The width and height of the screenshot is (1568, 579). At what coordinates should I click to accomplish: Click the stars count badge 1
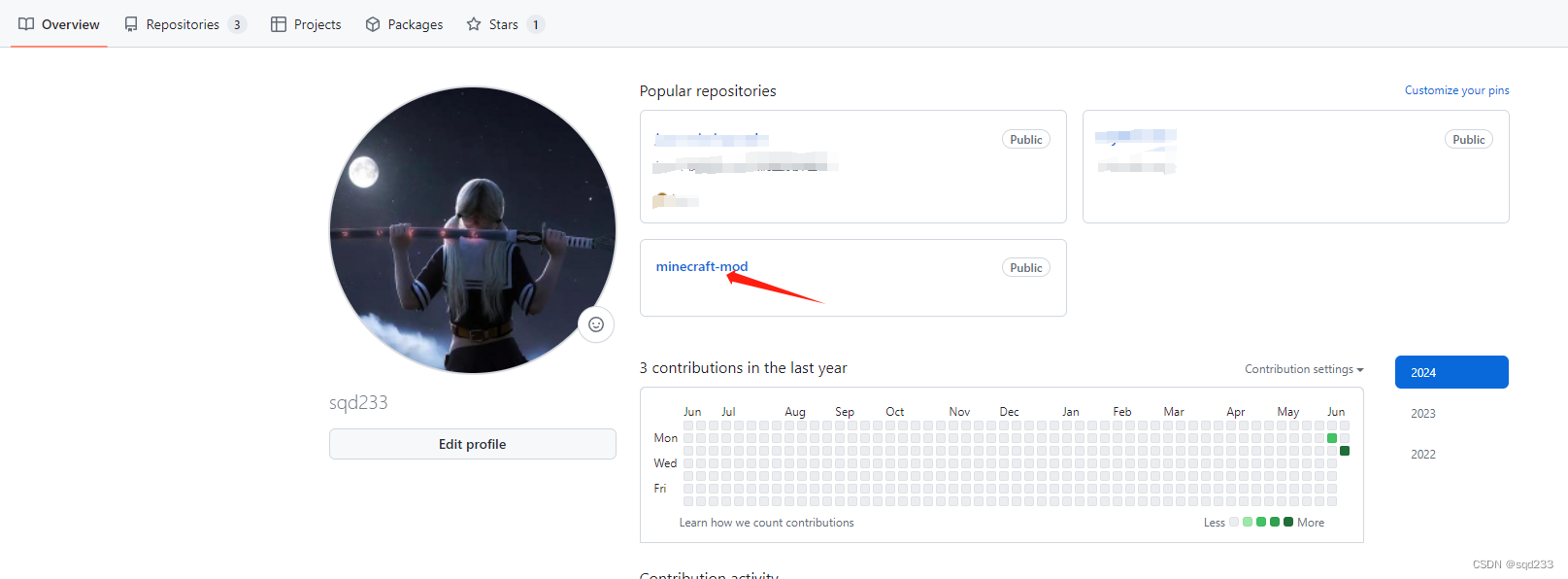pos(536,25)
